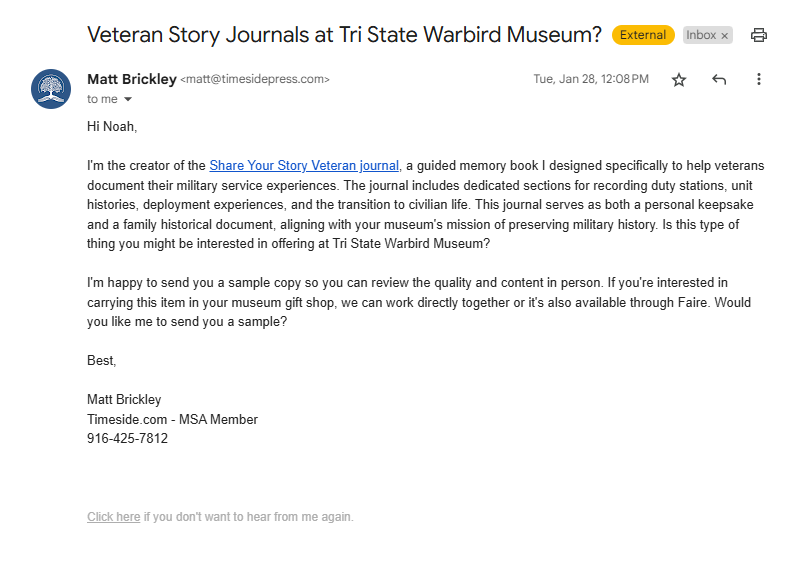Image resolution: width=789 pixels, height=565 pixels.
Task: Click the Timeside.com - MSA Member signature line
Action: click(172, 419)
